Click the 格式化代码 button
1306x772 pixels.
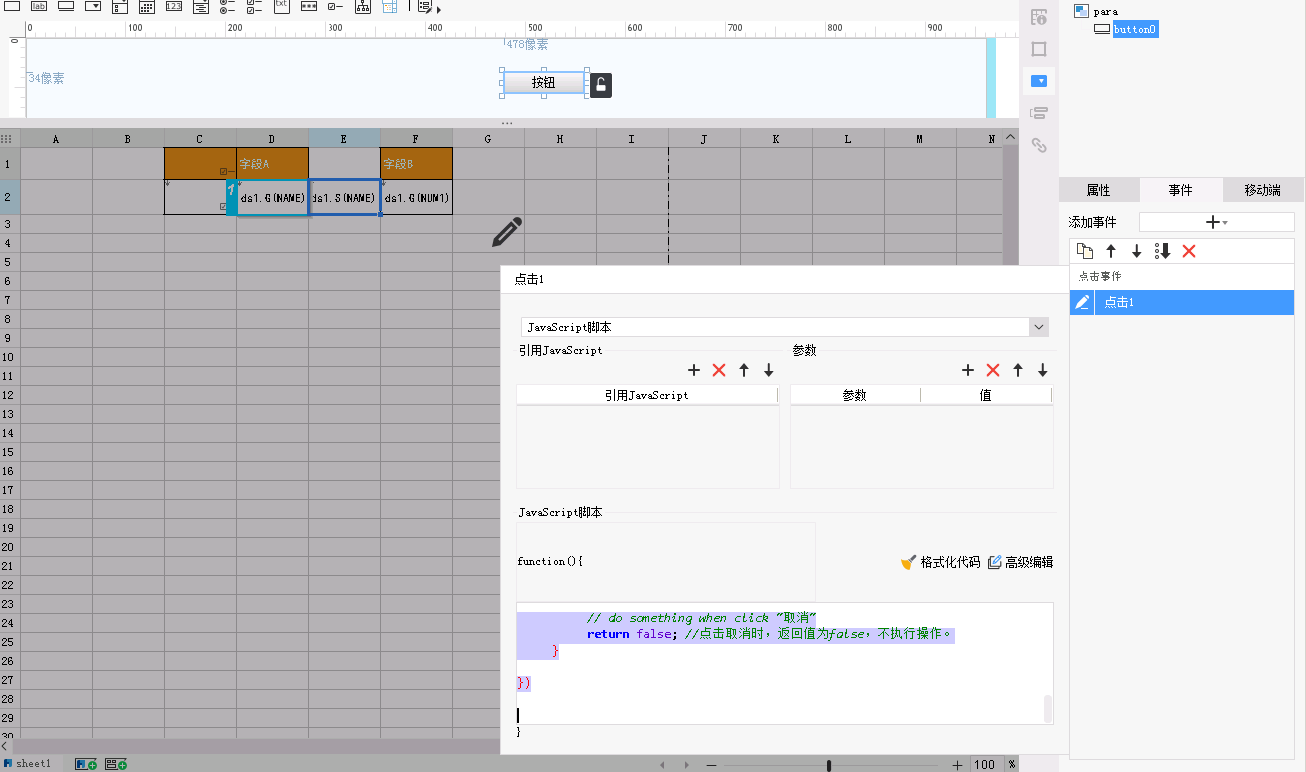click(941, 563)
